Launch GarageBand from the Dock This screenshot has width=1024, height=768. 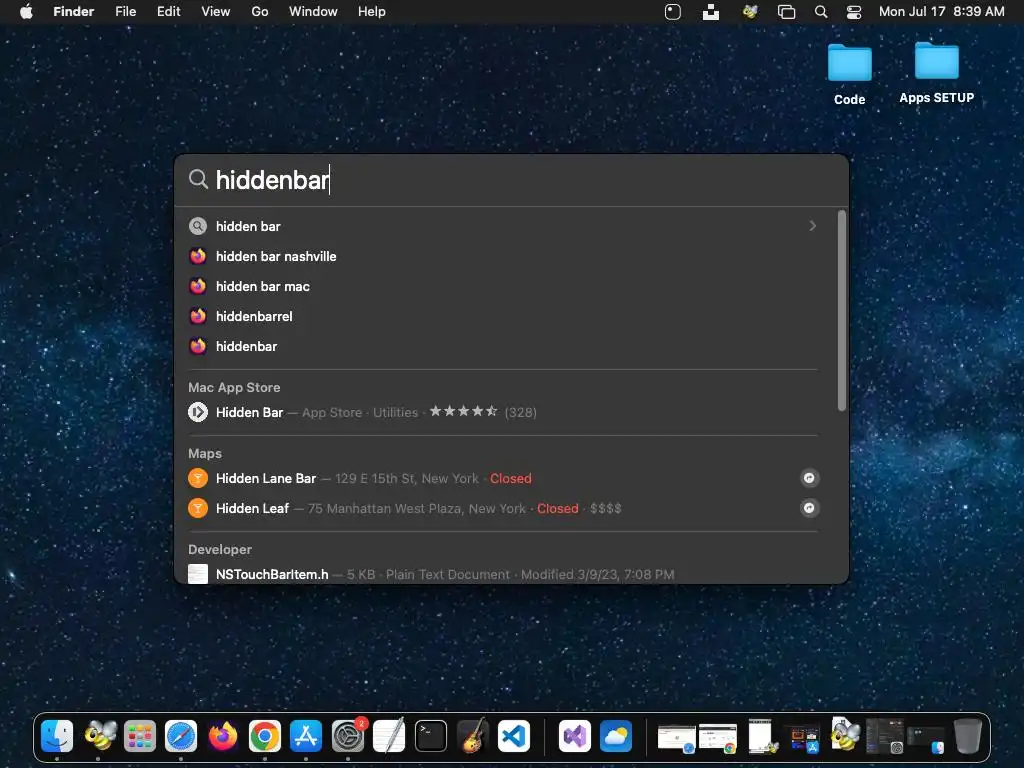point(473,737)
